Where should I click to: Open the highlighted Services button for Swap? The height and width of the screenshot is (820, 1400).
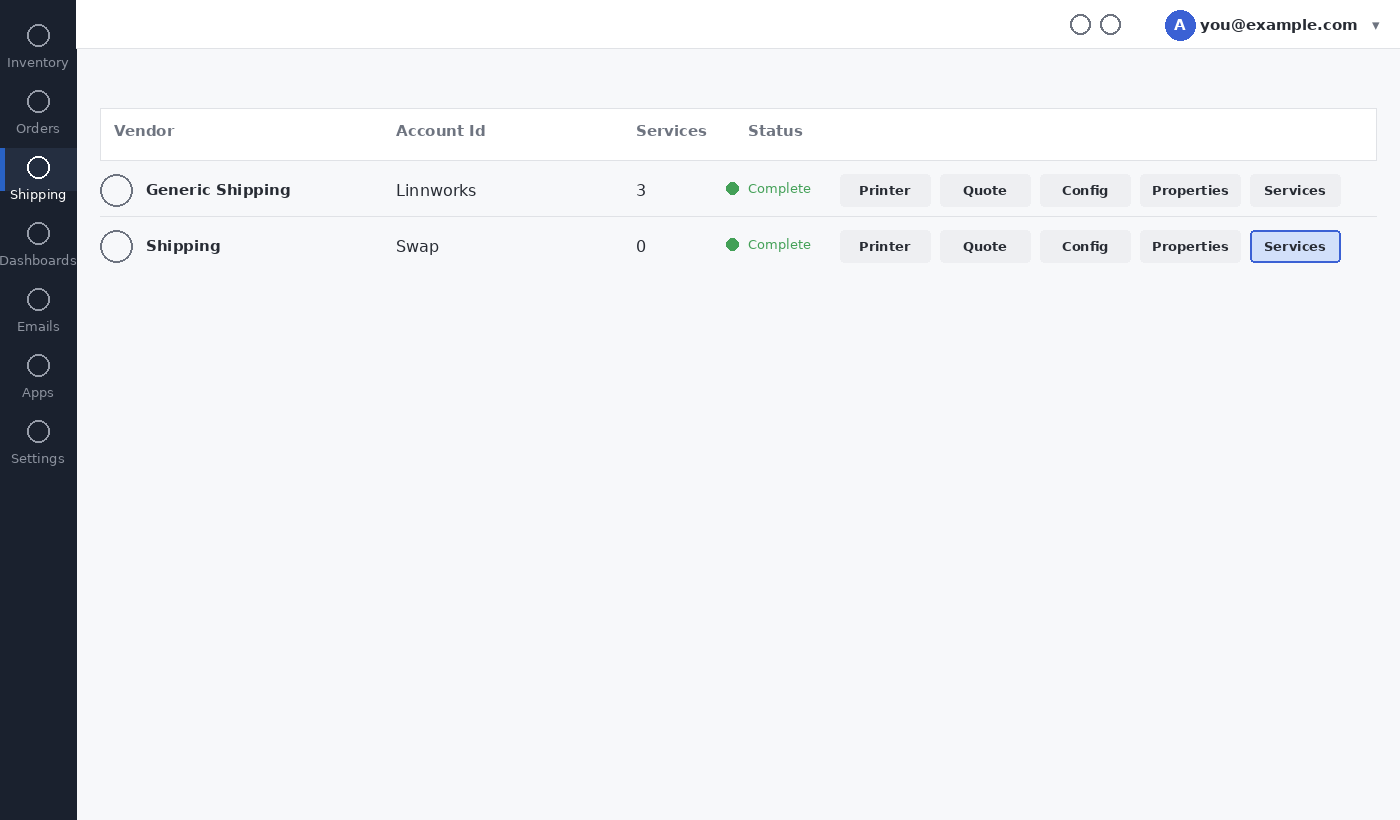point(1295,246)
